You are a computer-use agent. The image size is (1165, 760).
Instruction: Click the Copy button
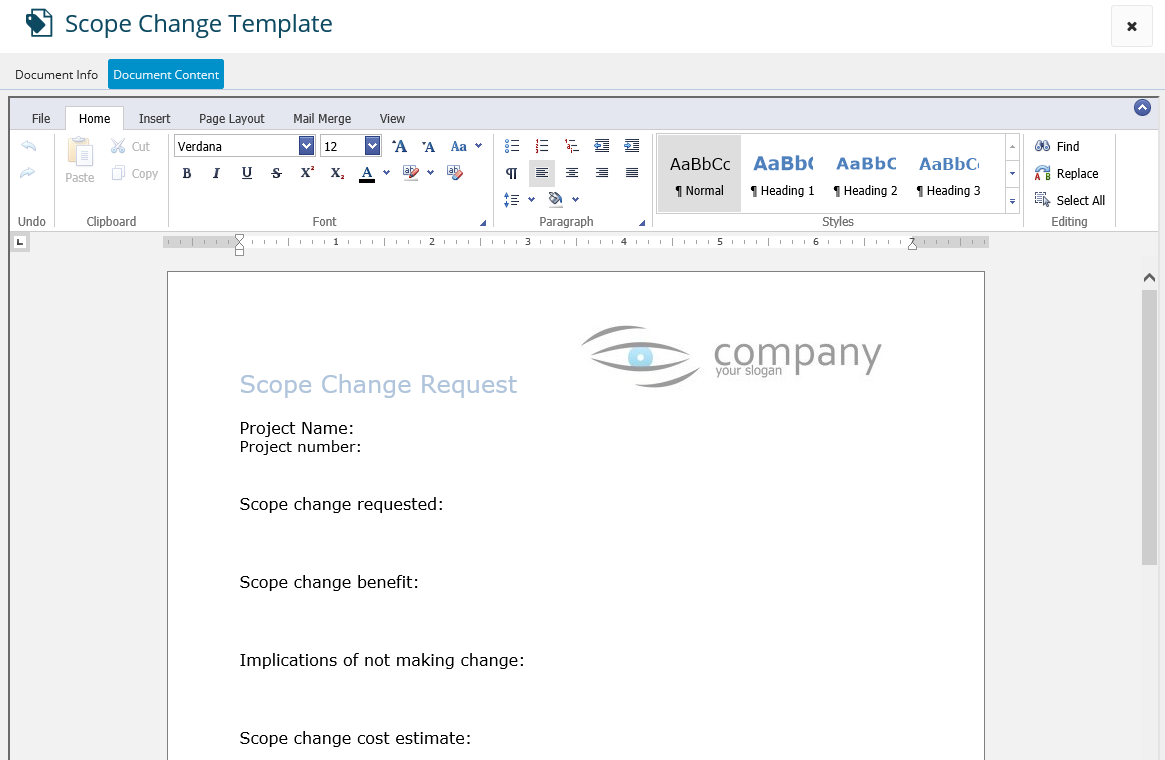click(x=134, y=173)
